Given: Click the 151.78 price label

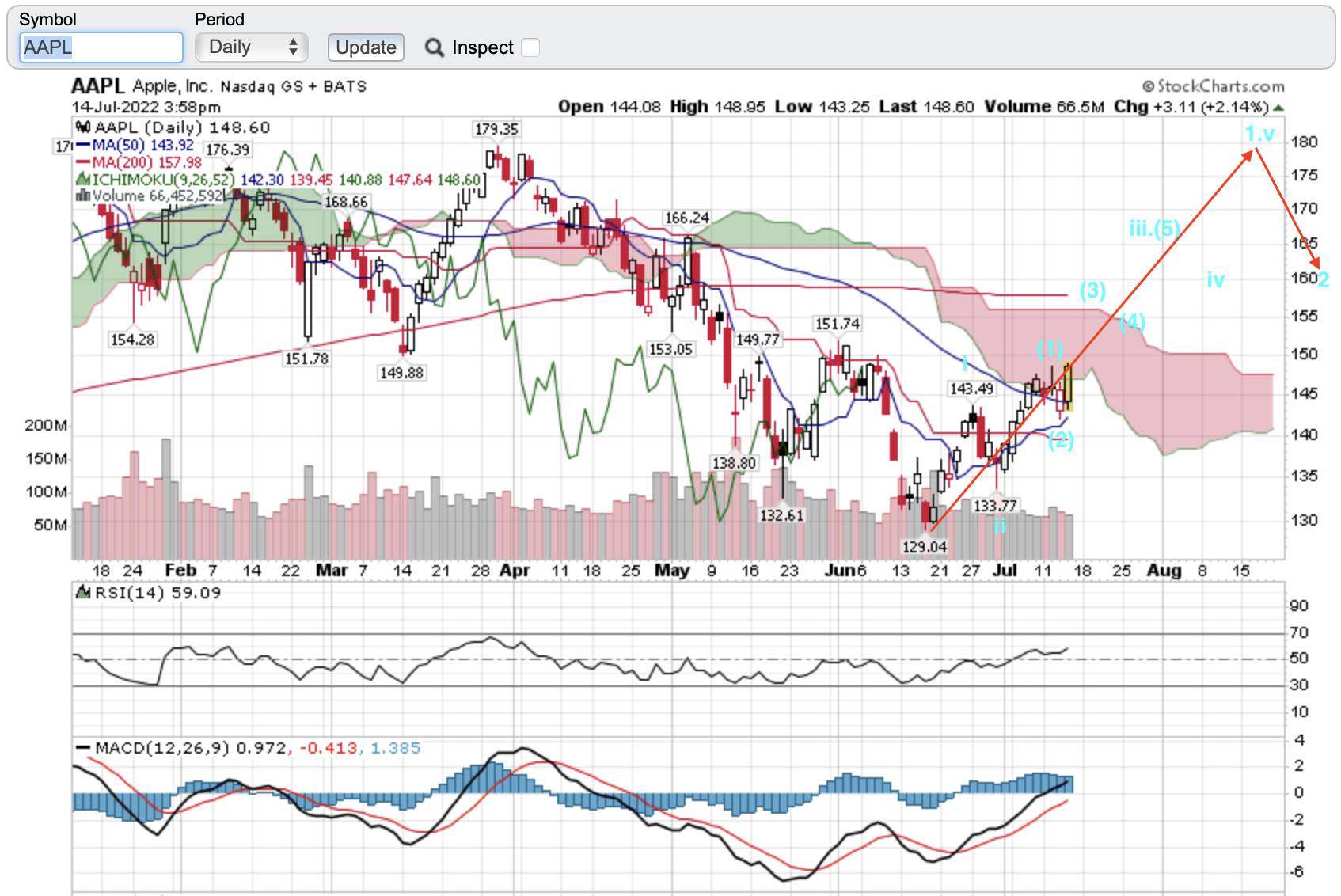Looking at the screenshot, I should 306,359.
